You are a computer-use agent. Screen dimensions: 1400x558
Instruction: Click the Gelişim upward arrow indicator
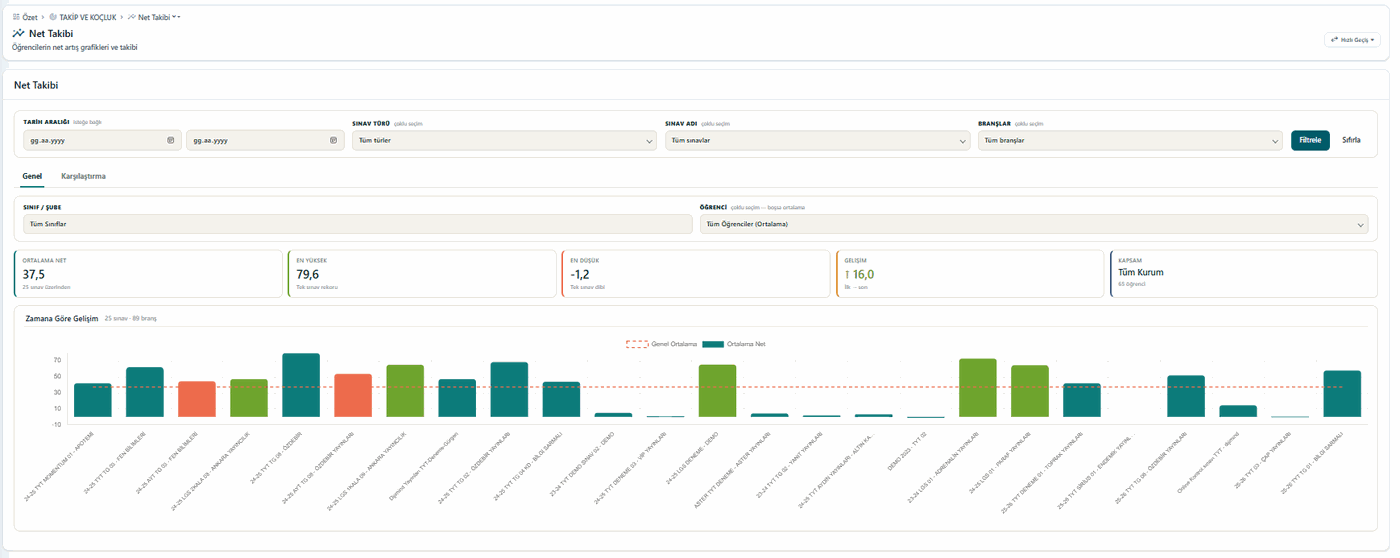point(847,274)
